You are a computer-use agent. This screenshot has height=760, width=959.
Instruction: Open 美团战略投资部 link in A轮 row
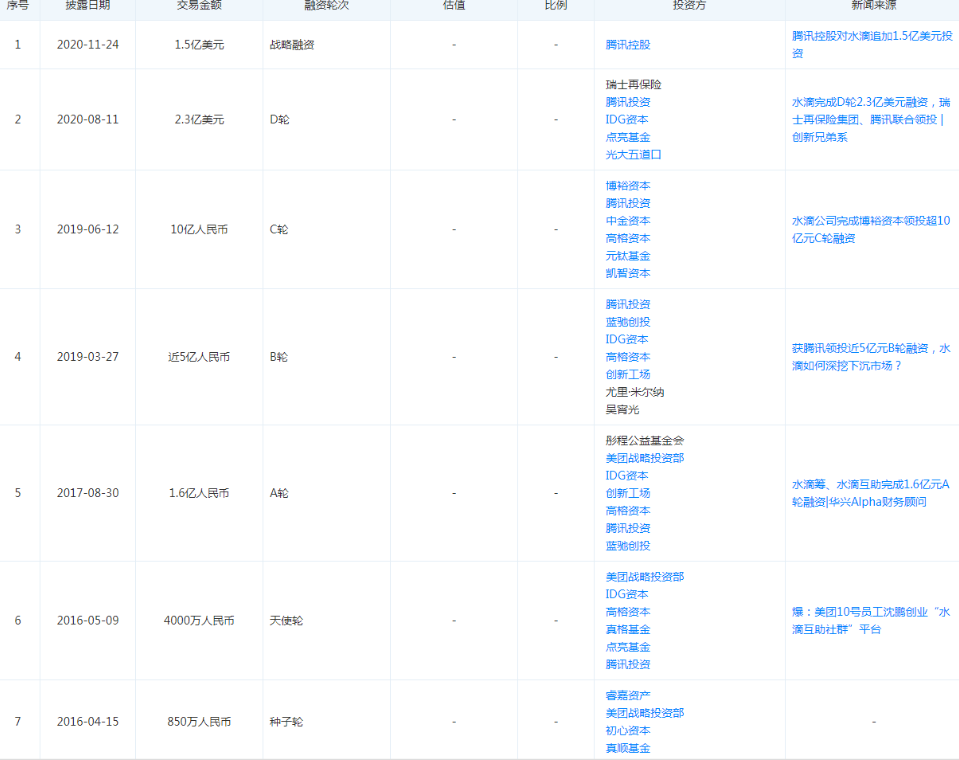(x=645, y=458)
